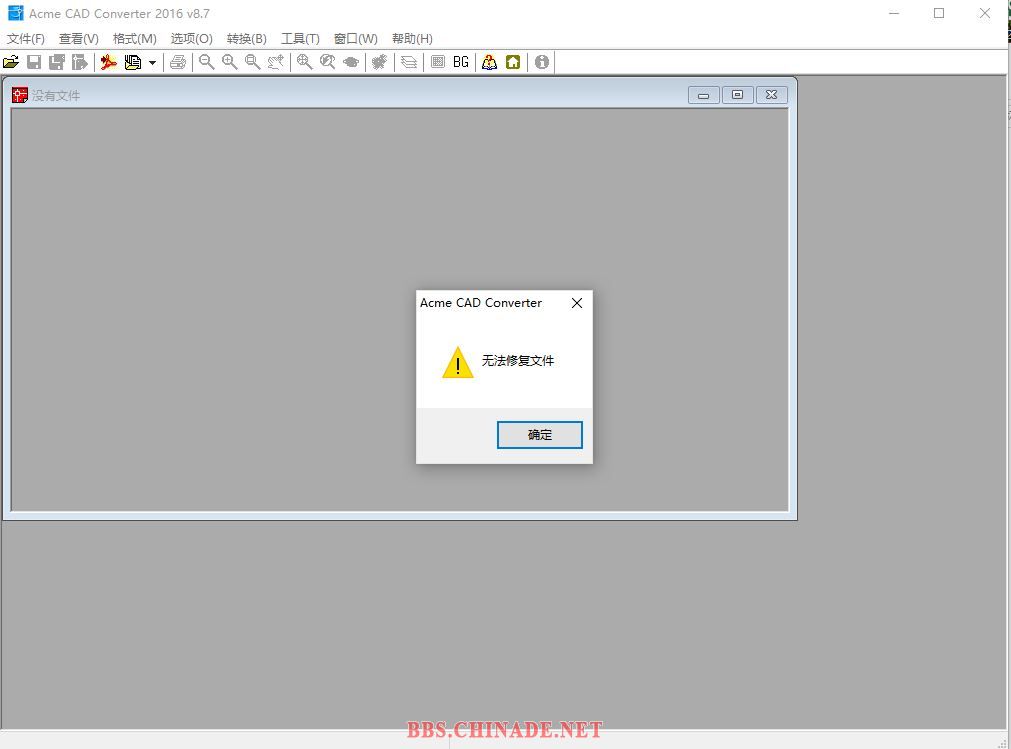
Task: Maximize the 没有文件 child window
Action: coord(738,95)
